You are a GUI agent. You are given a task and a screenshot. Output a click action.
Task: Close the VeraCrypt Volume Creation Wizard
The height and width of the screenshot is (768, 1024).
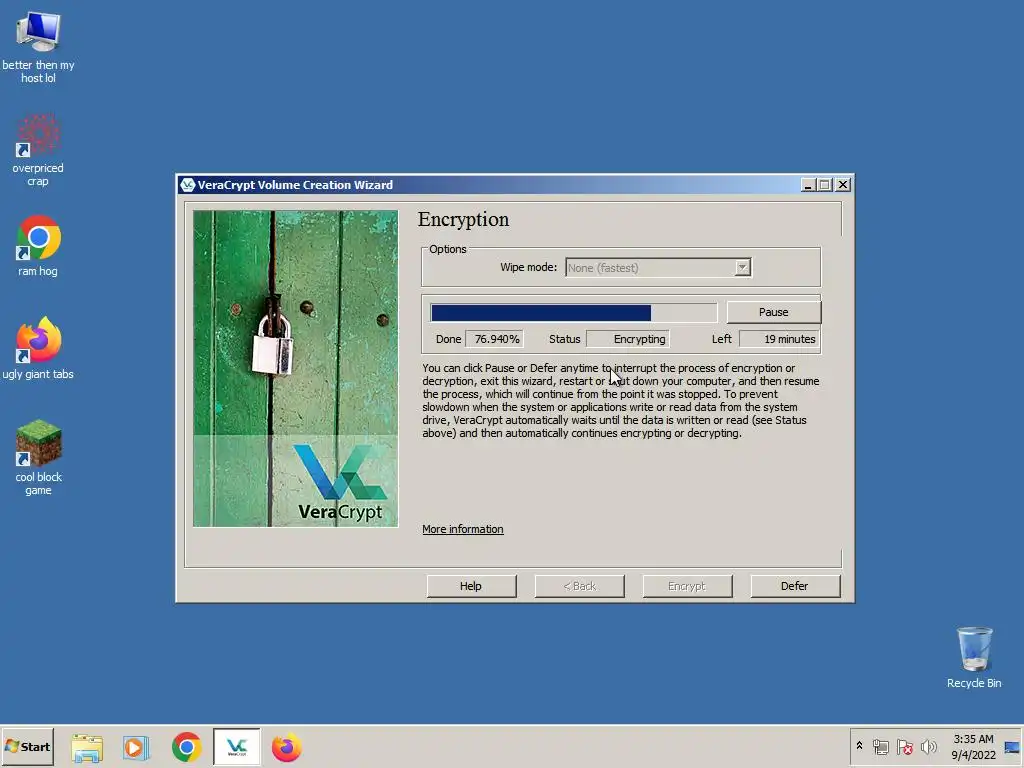pyautogui.click(x=843, y=185)
